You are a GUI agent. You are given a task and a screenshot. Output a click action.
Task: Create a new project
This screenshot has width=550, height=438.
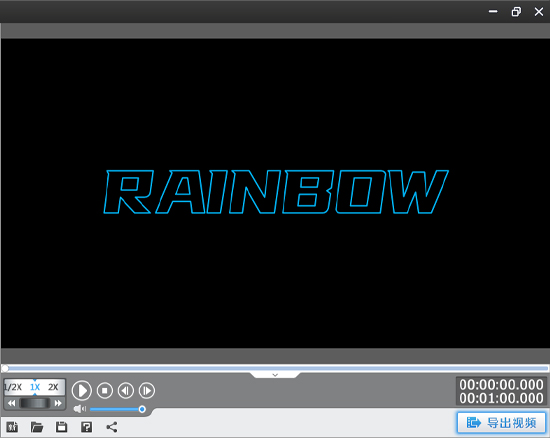point(12,427)
